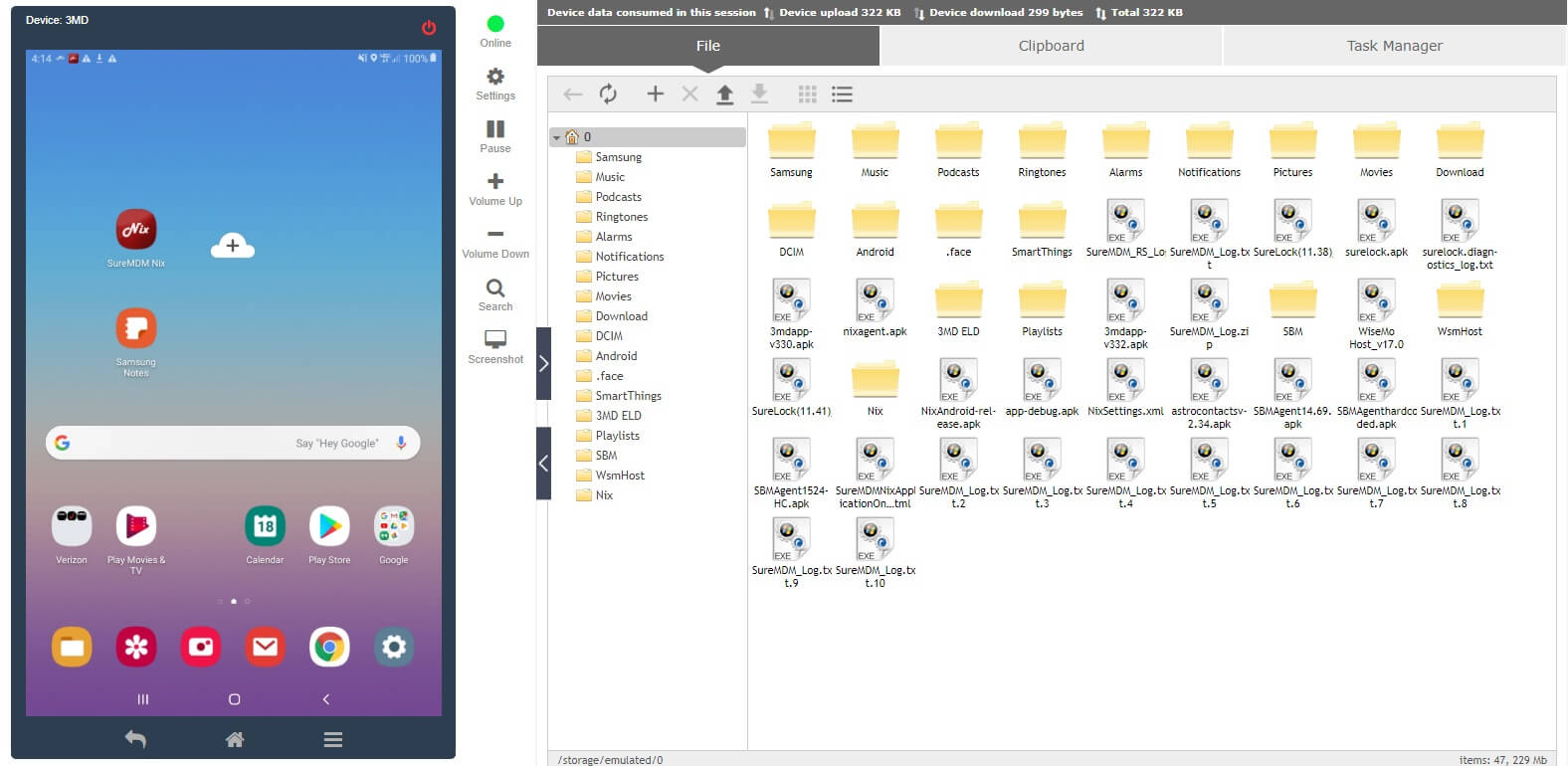Open device Settings gear in dock
Viewport: 1568px width, 766px height.
[x=394, y=648]
